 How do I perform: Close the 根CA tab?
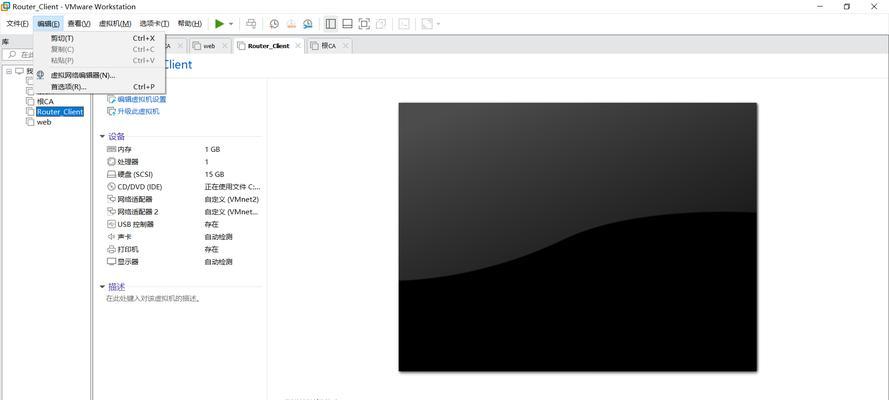[x=345, y=46]
